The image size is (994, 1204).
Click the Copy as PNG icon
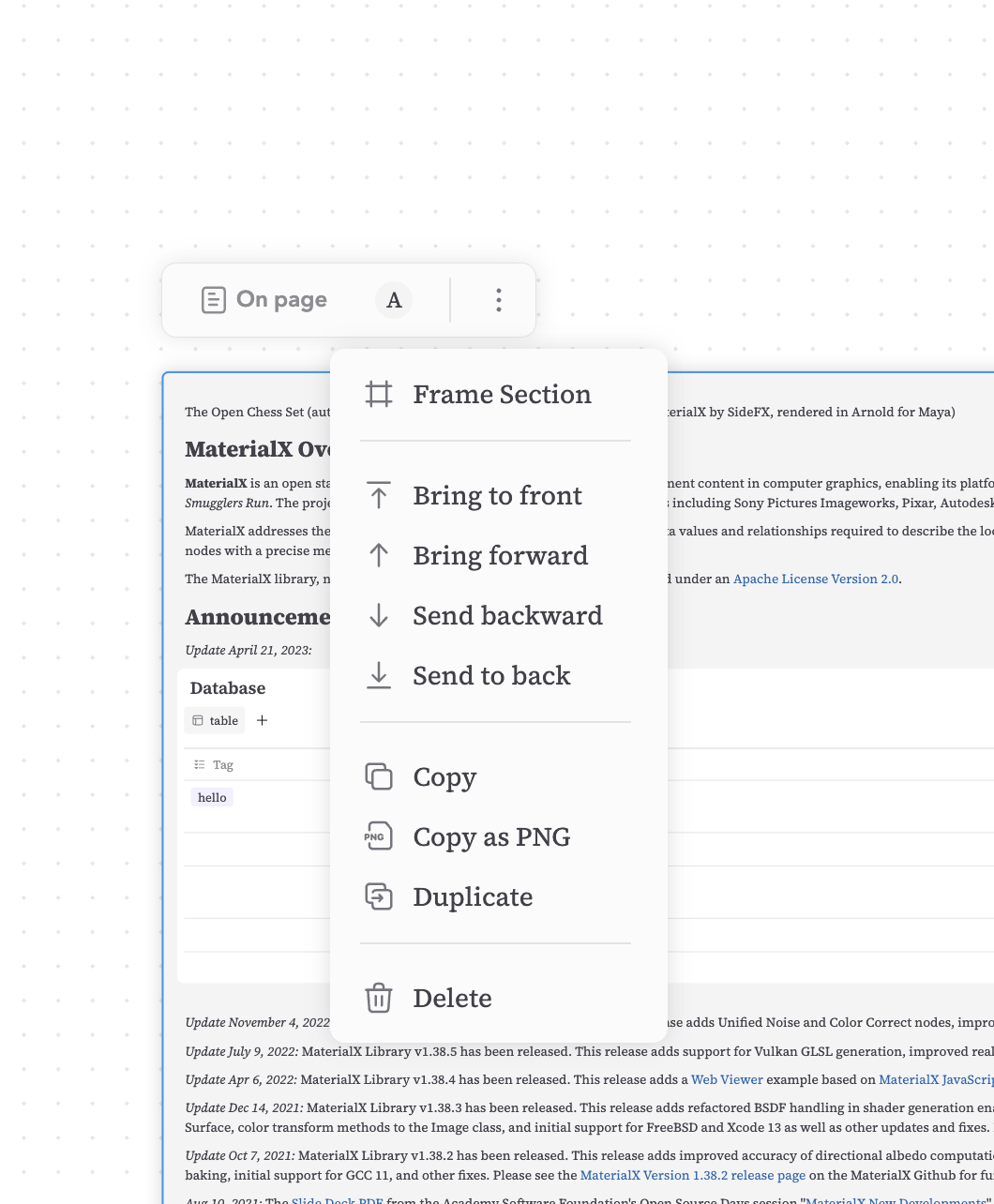379,836
